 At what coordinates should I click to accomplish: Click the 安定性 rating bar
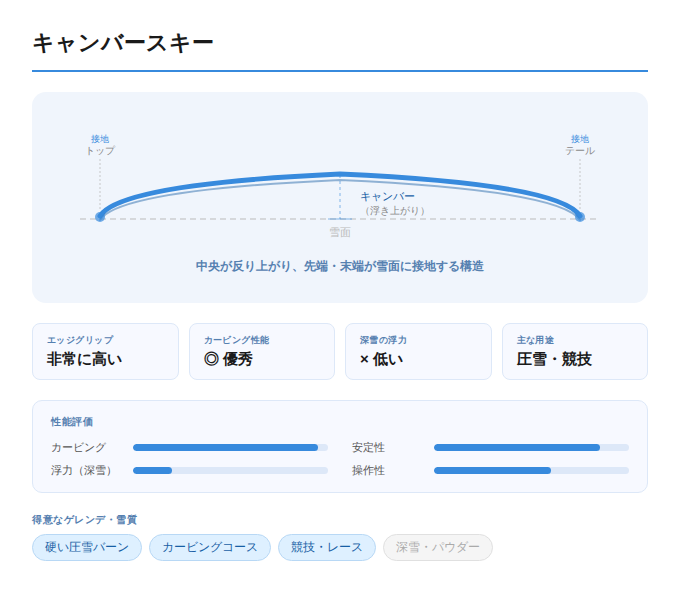(531, 447)
